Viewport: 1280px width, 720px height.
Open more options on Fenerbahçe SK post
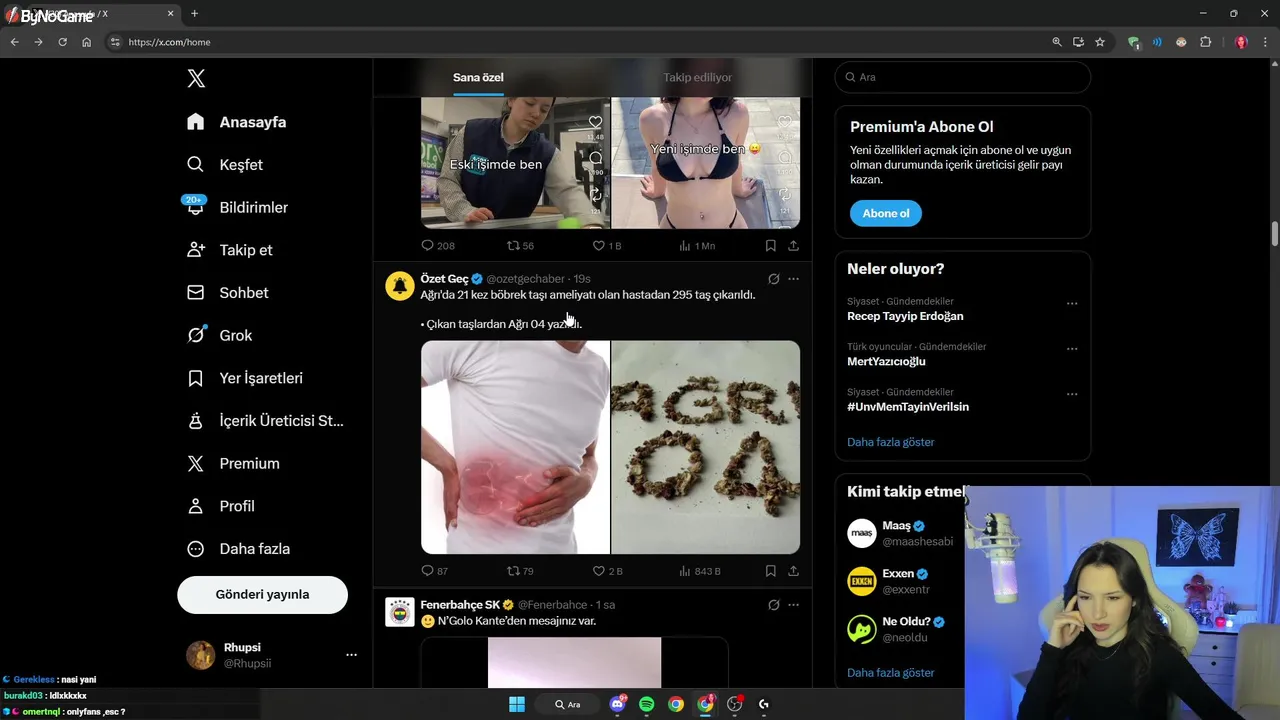click(x=793, y=605)
